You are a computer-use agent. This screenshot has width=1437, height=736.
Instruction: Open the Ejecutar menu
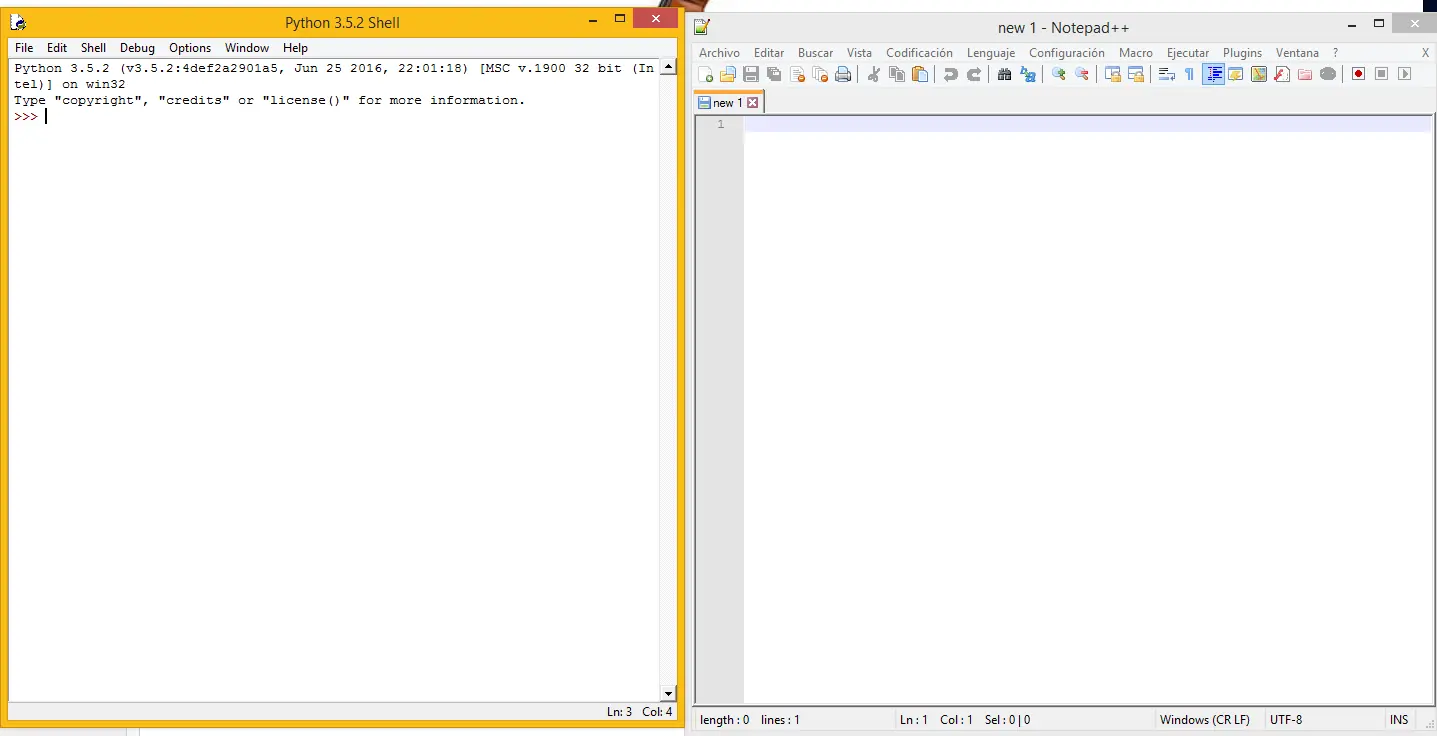click(x=1188, y=53)
